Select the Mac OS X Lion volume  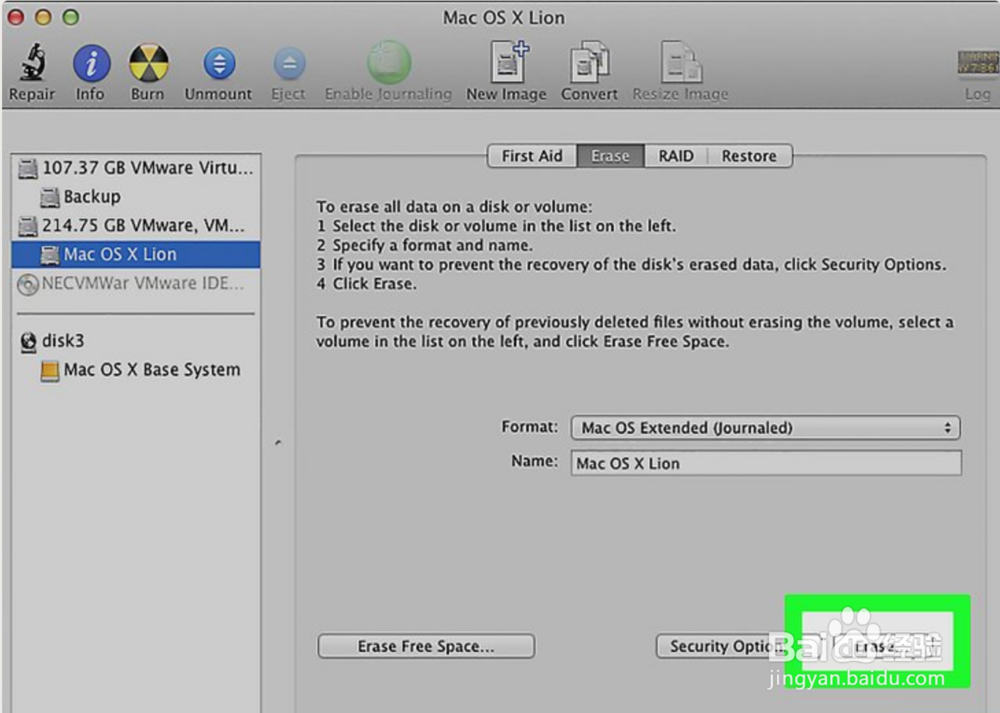136,254
